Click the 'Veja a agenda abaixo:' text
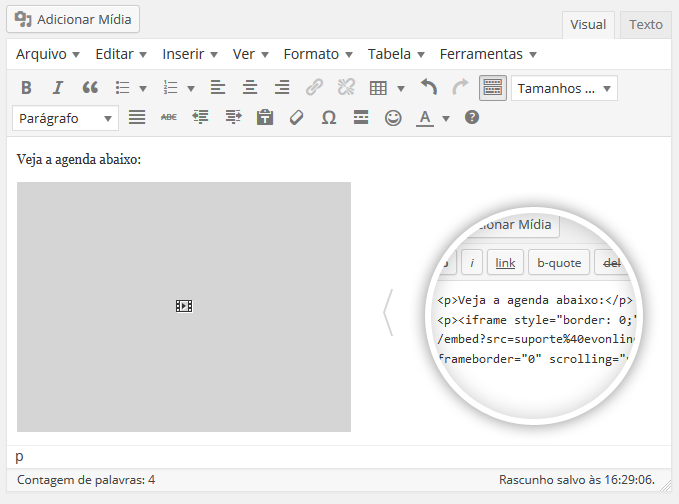Viewport: 679px width, 504px height. (x=79, y=160)
